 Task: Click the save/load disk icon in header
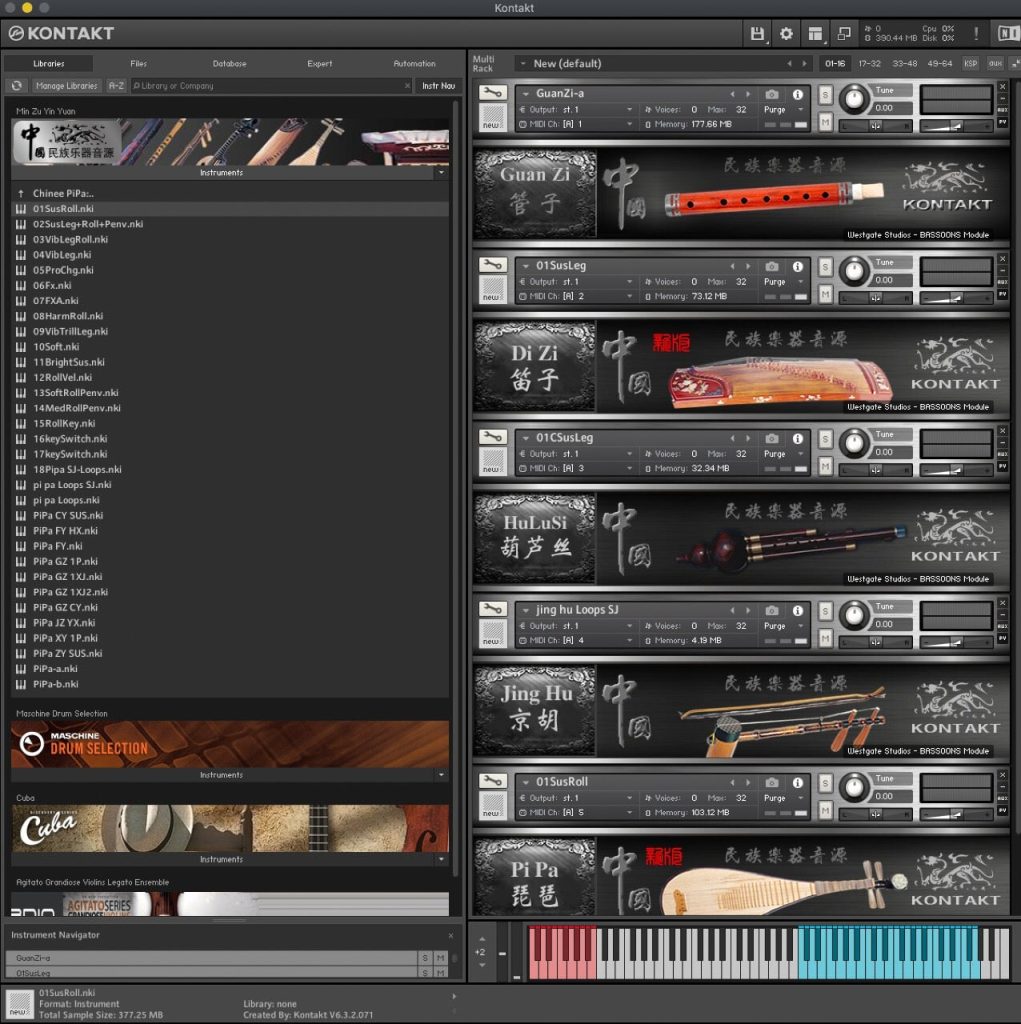coord(757,33)
